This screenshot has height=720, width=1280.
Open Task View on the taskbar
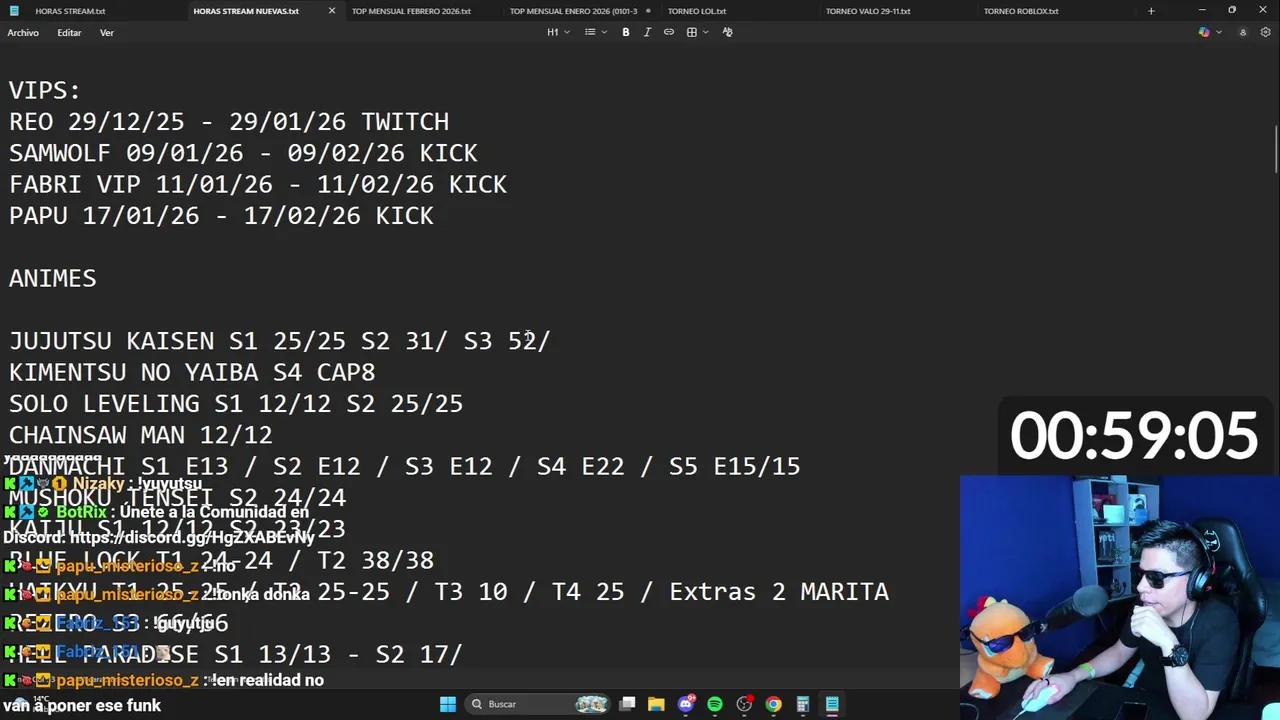coord(627,704)
